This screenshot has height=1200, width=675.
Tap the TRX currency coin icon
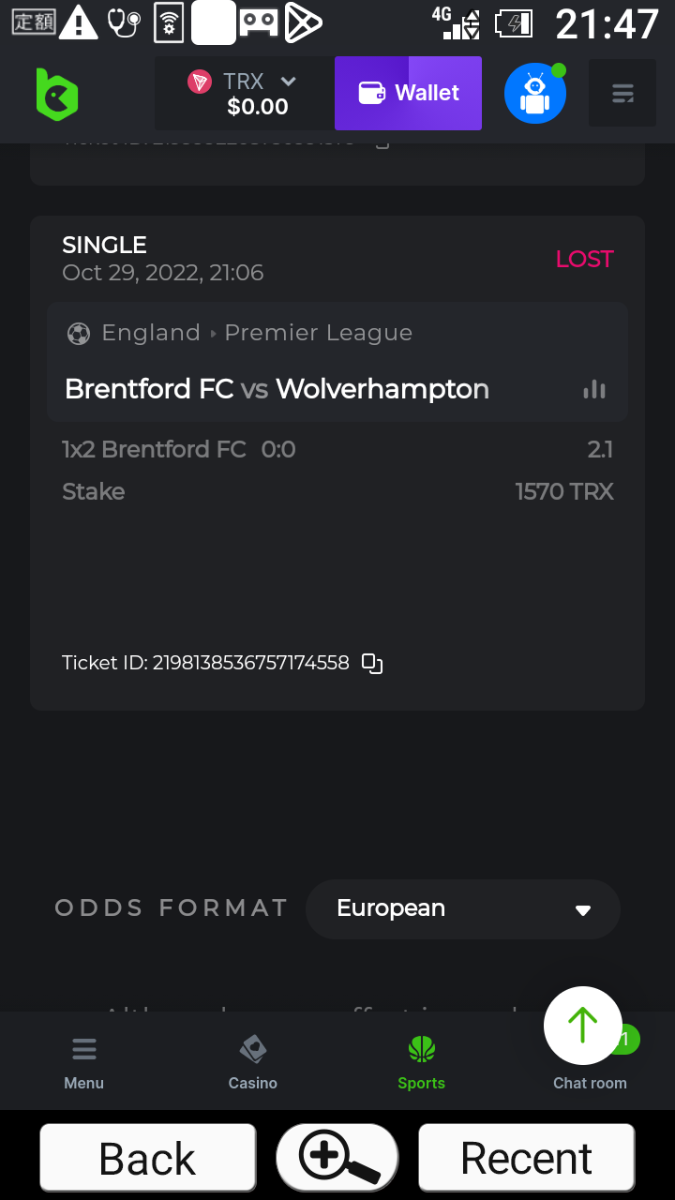click(x=200, y=82)
